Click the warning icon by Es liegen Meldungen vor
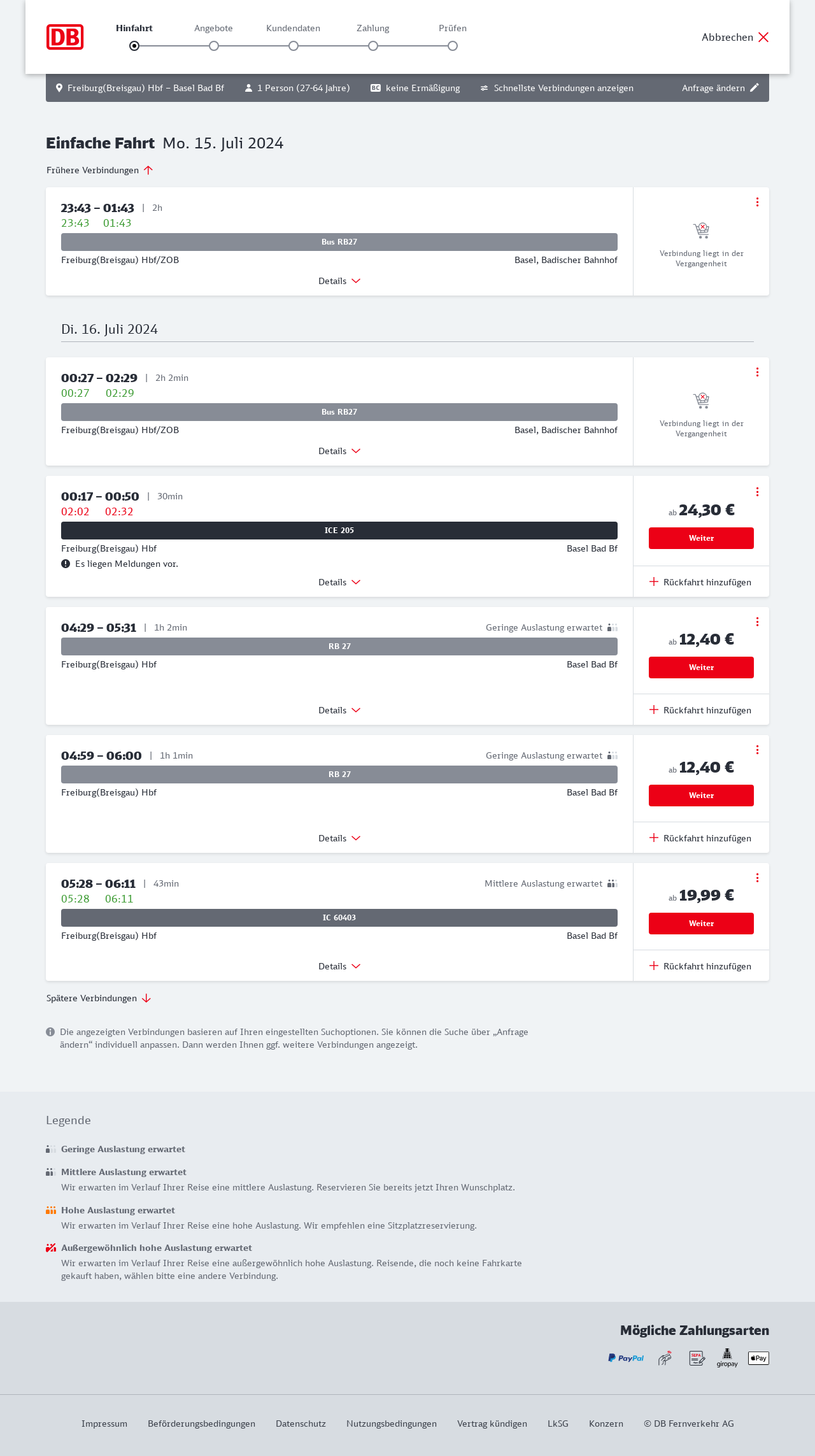 click(x=66, y=564)
